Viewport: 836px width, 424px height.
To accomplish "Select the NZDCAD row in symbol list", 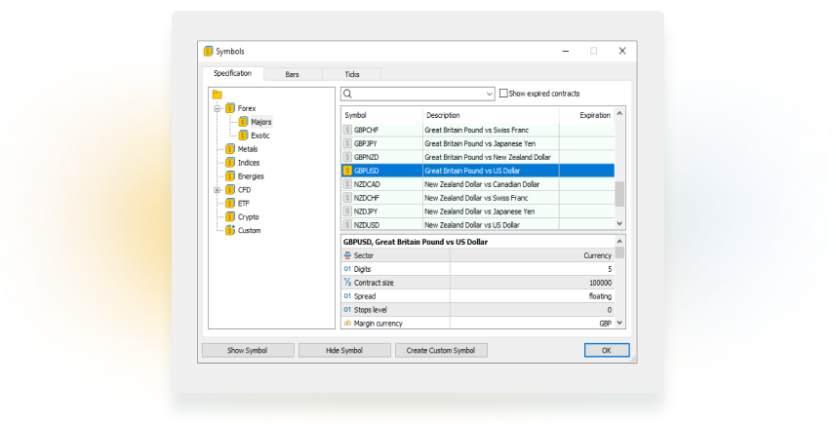I will [x=481, y=184].
